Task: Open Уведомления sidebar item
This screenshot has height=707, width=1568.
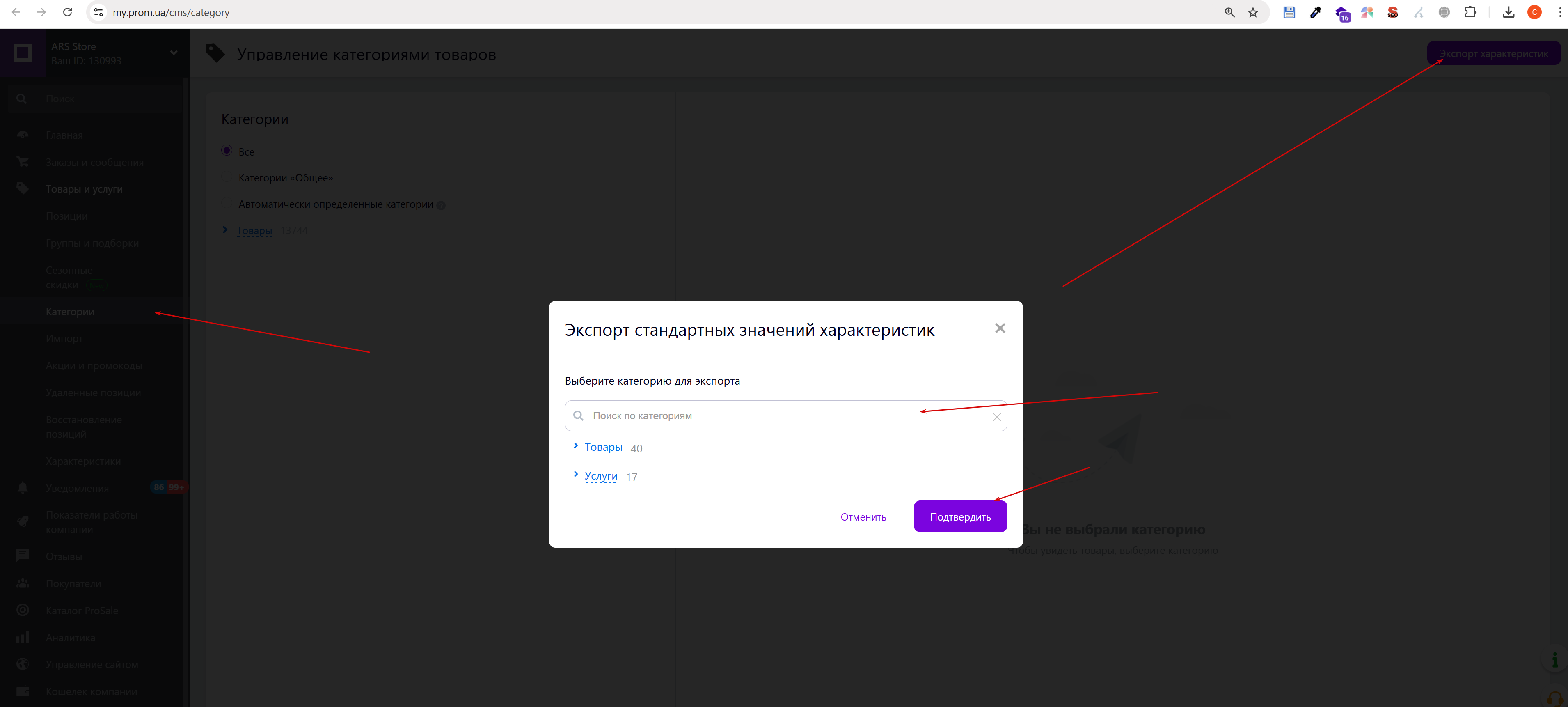Action: 77,489
